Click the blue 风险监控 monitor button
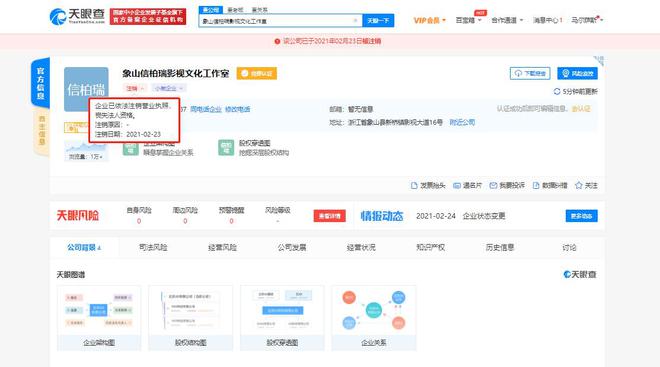 coord(577,73)
